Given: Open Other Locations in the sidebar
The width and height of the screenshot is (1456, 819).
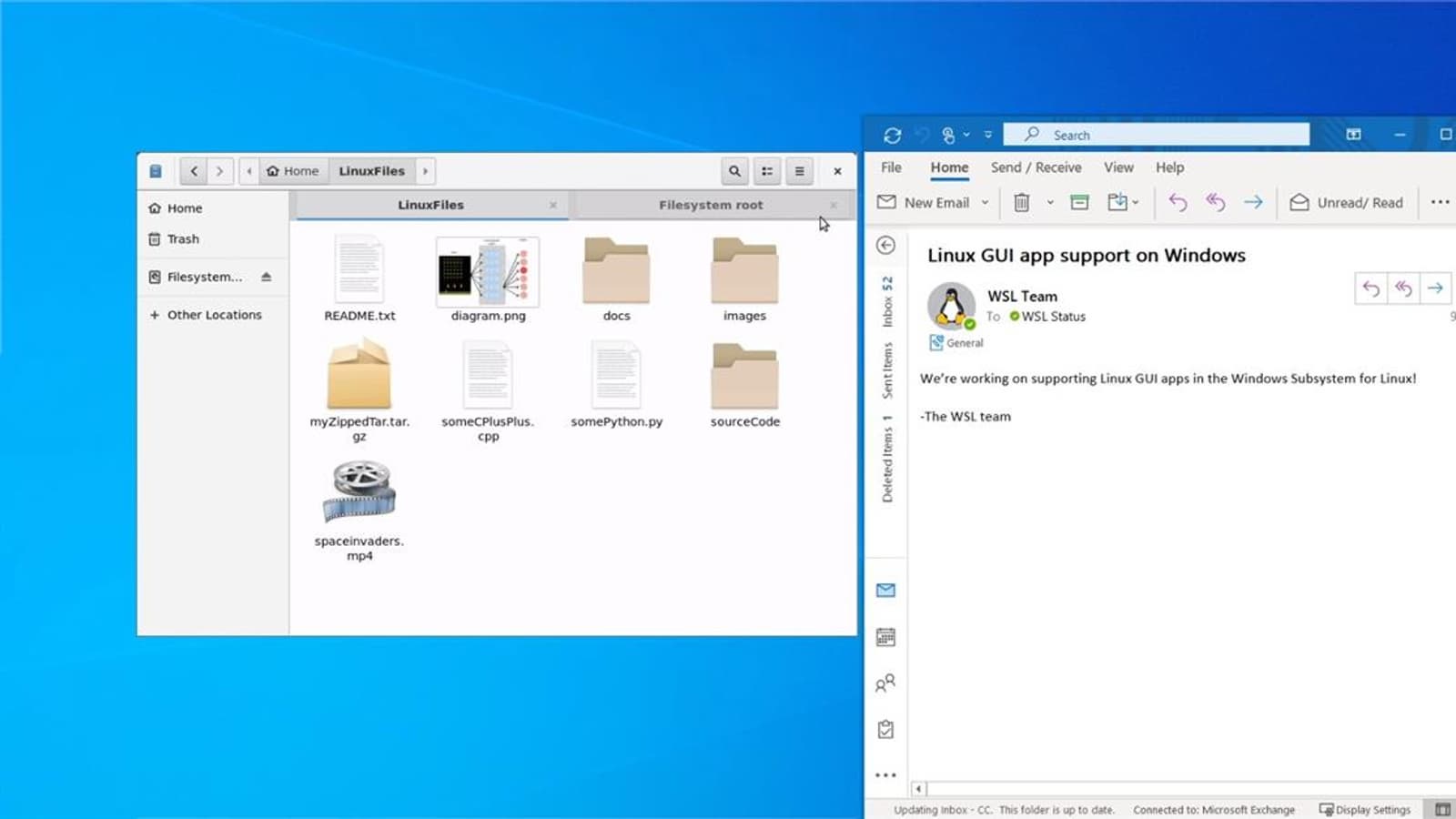Looking at the screenshot, I should click(x=214, y=315).
